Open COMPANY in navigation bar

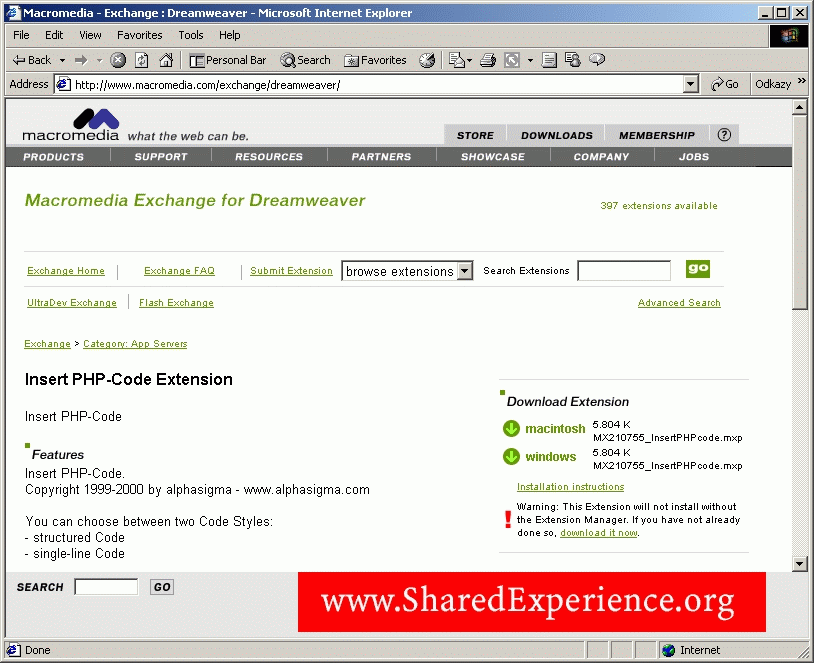click(x=601, y=157)
